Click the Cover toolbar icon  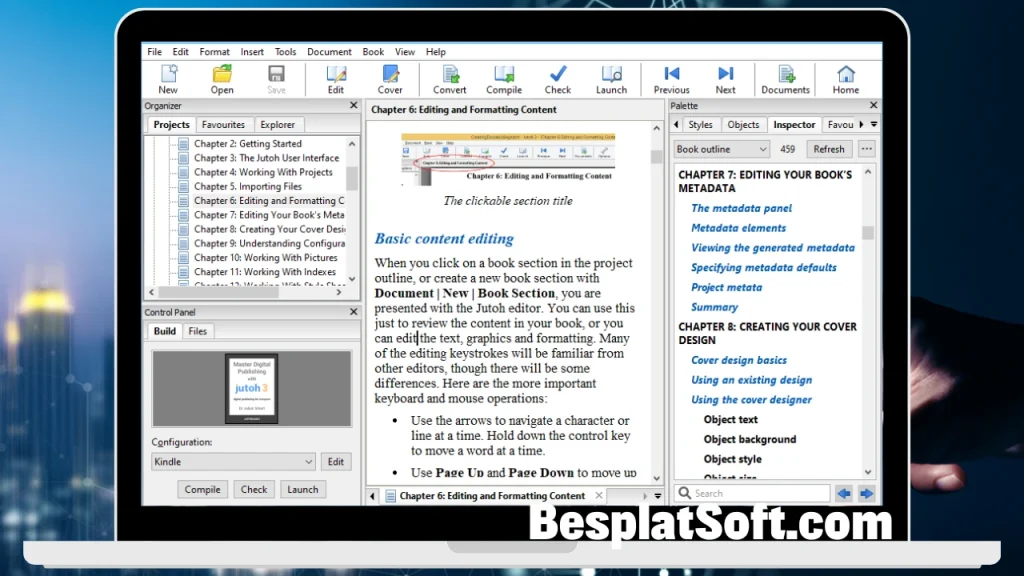click(x=390, y=79)
